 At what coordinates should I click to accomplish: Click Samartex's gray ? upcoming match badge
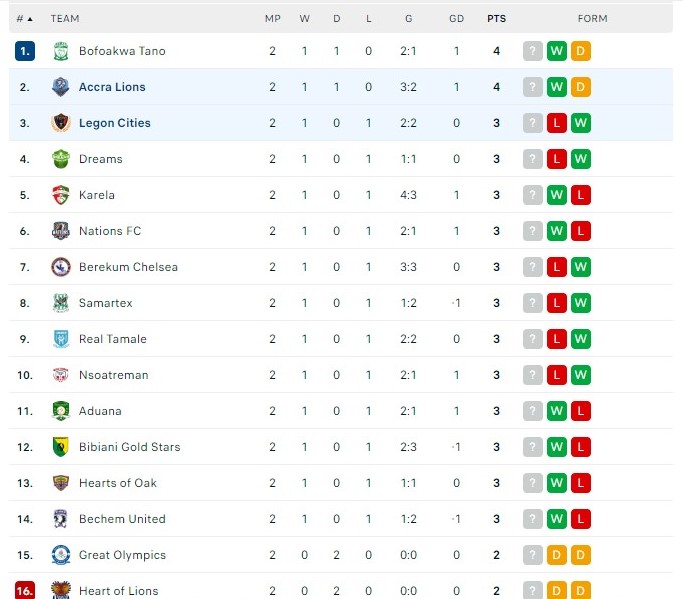point(533,303)
